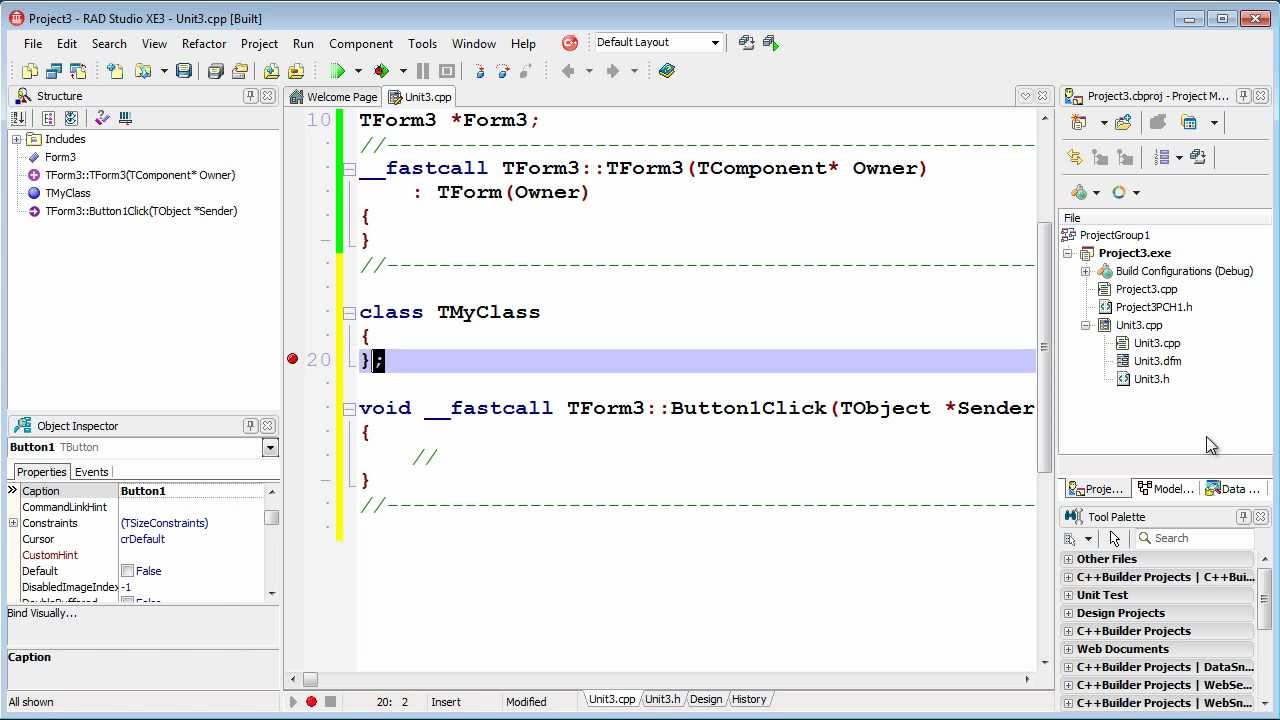Click the Trace Into debug icon
The width and height of the screenshot is (1280, 720).
pyautogui.click(x=479, y=71)
